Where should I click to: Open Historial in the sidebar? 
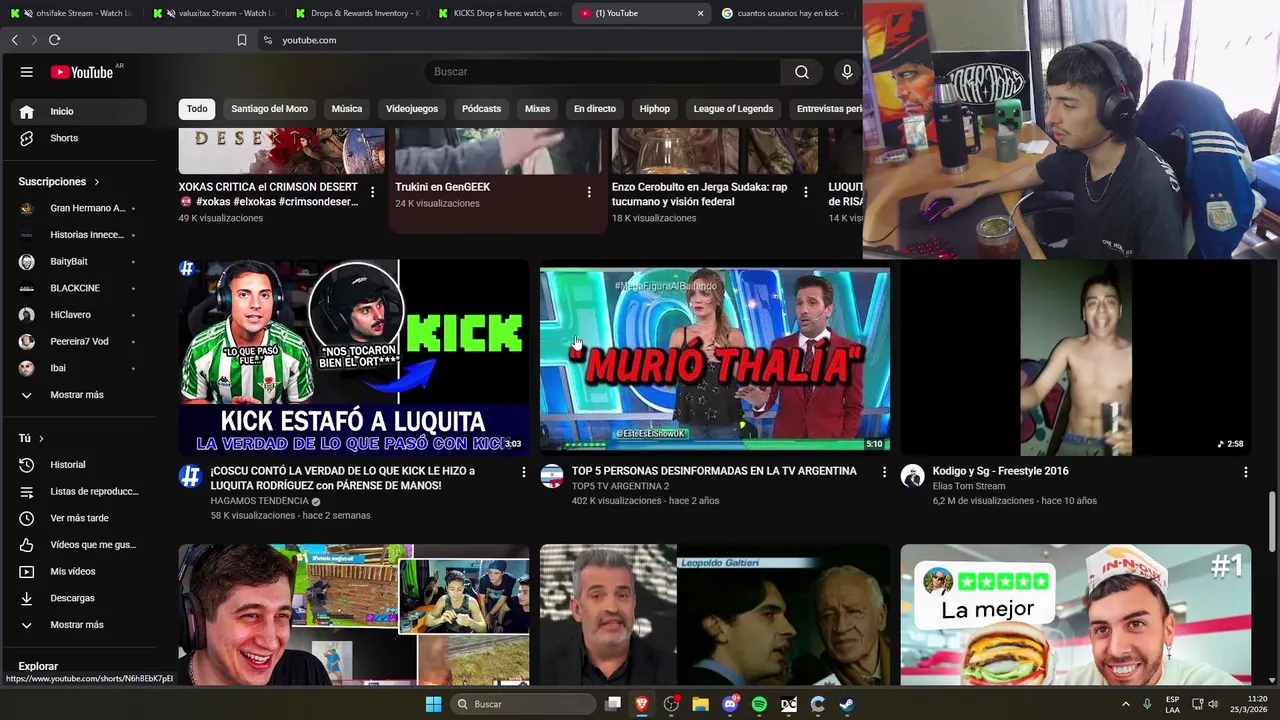coord(78,465)
